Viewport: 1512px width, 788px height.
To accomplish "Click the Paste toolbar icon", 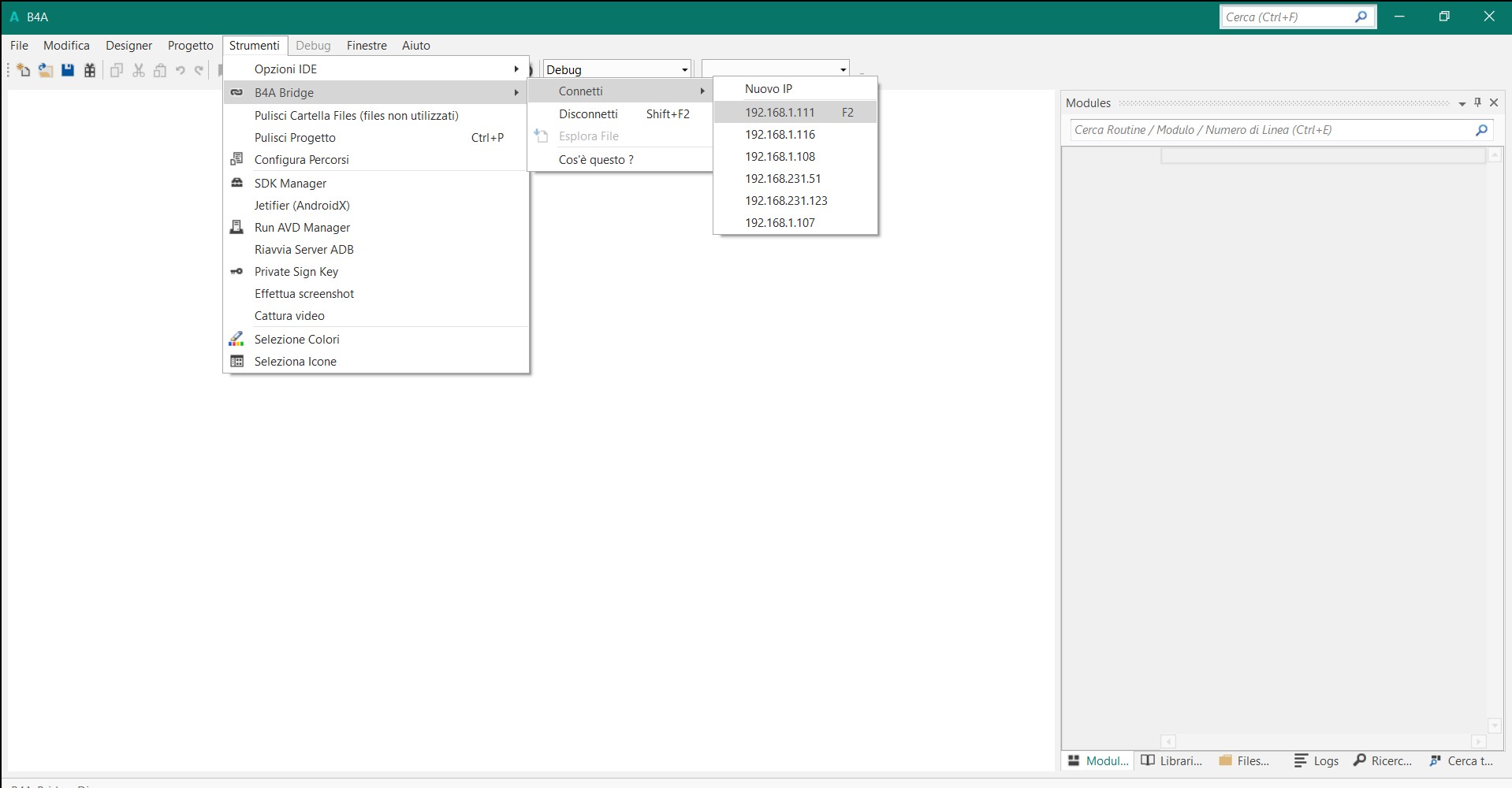I will click(160, 70).
